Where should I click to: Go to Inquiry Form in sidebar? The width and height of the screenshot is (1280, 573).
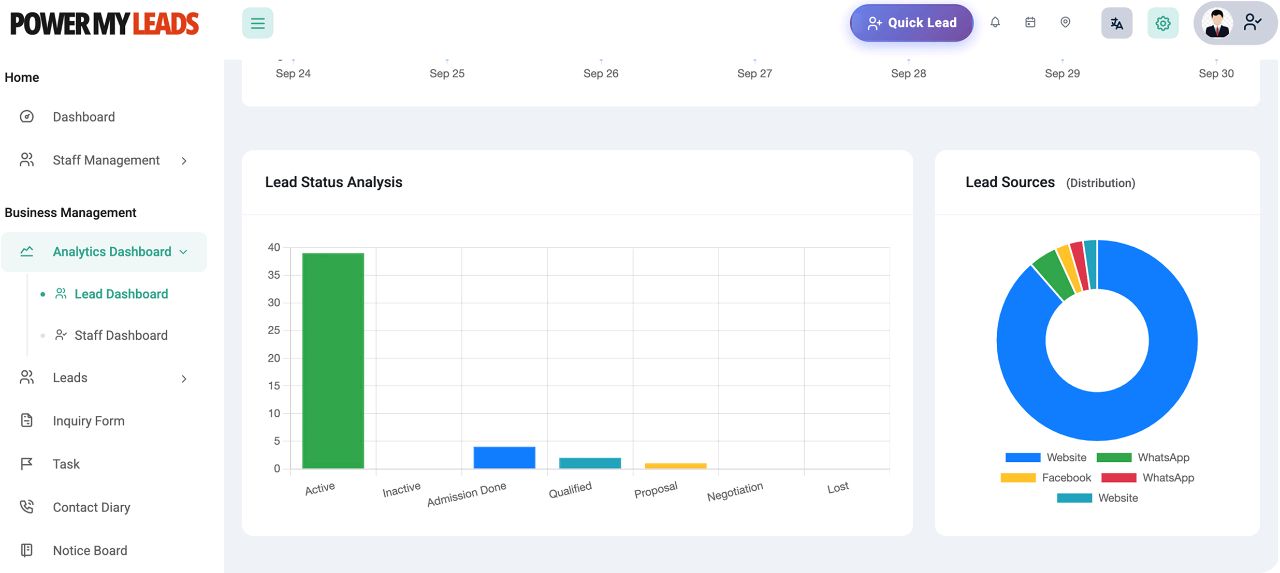coord(88,421)
